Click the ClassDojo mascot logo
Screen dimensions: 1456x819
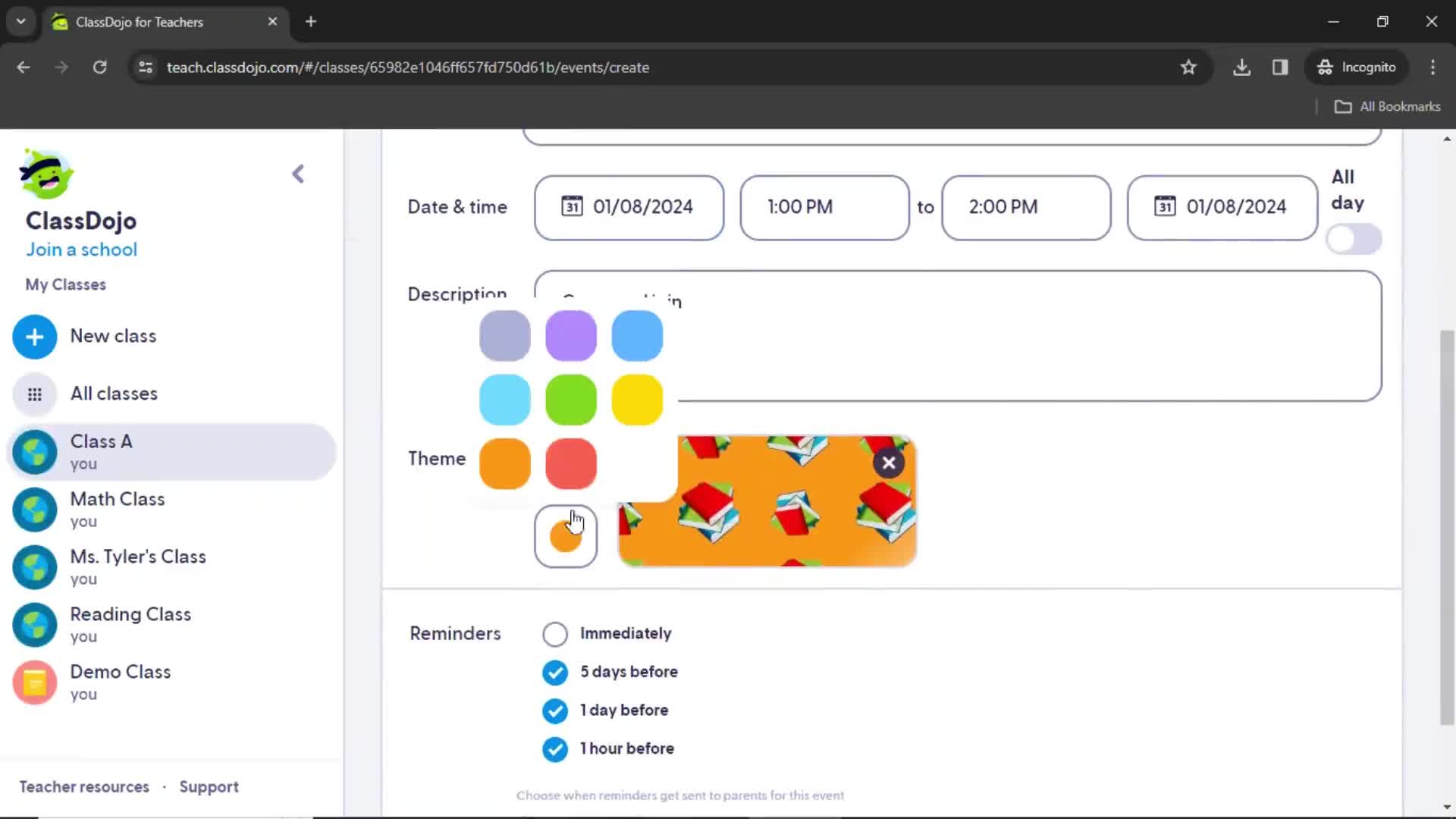point(46,174)
